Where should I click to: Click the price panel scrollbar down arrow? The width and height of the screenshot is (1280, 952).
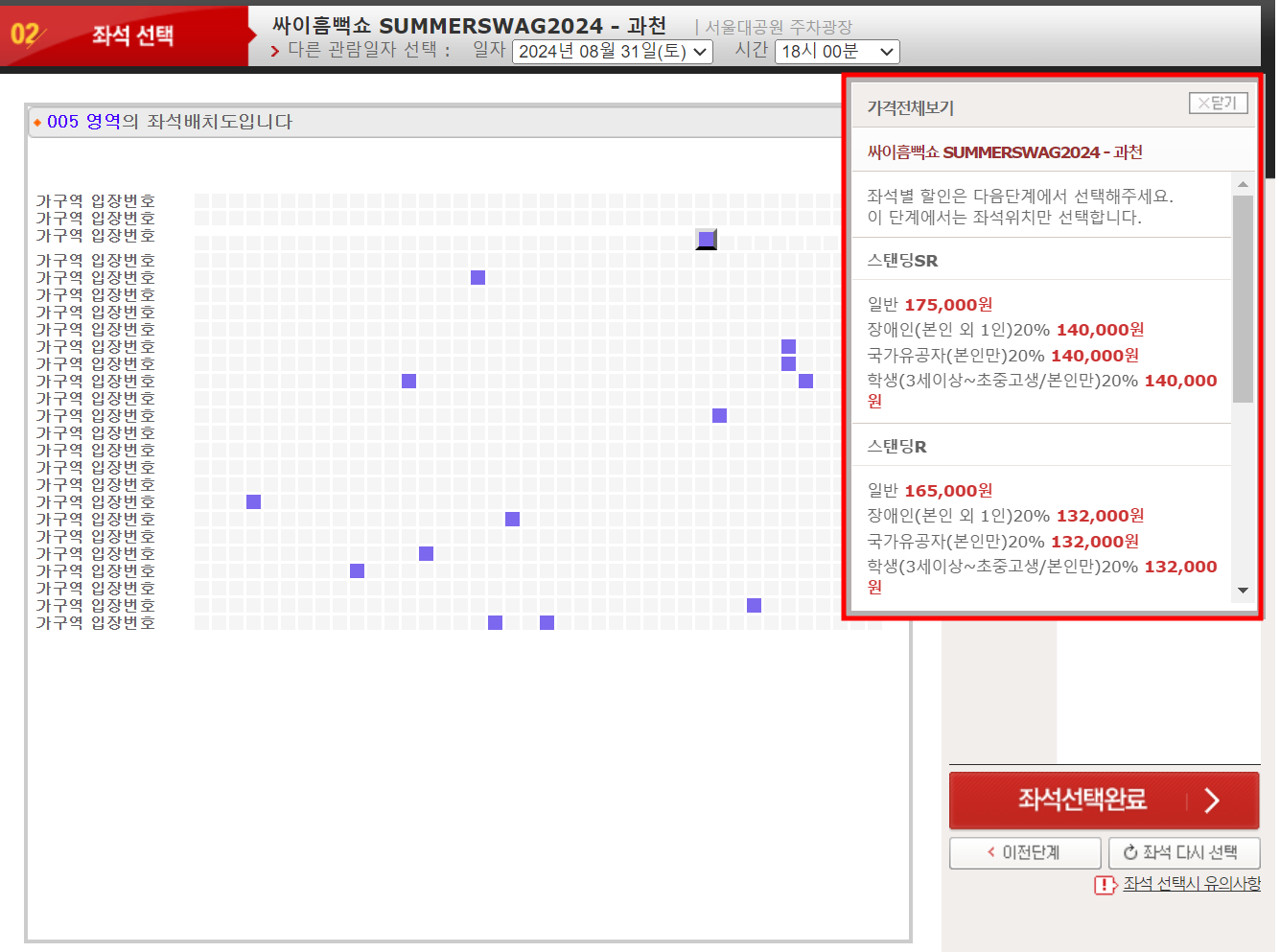tap(1243, 591)
